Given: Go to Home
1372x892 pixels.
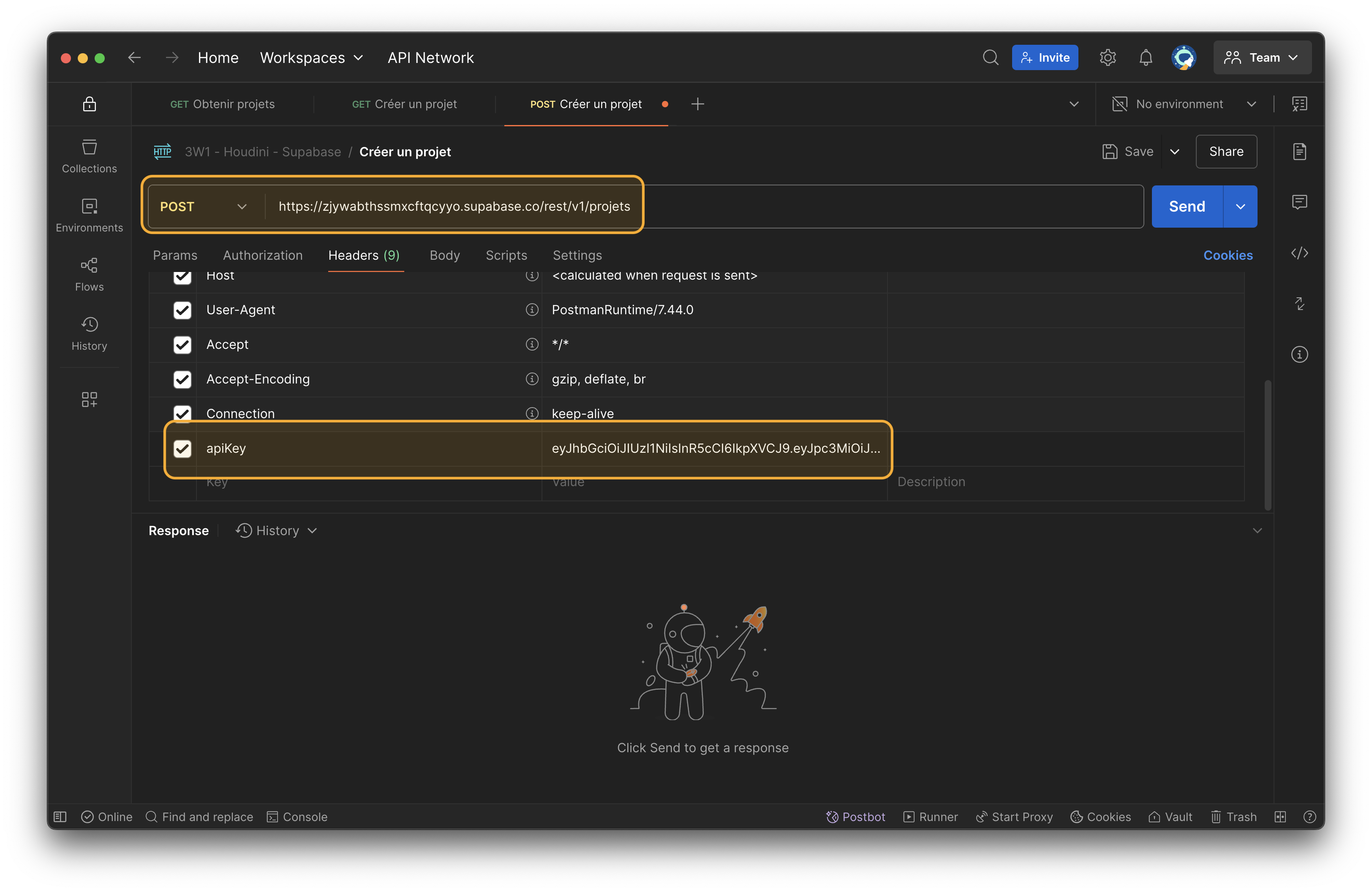Looking at the screenshot, I should [x=218, y=57].
